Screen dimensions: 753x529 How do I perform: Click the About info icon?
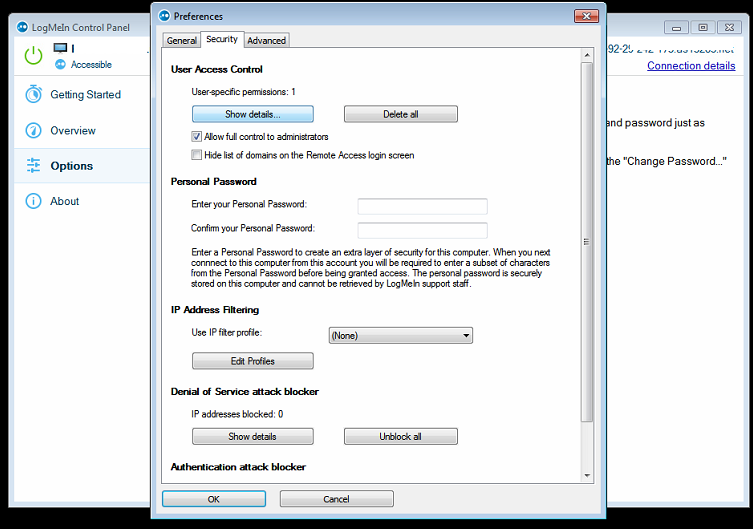(34, 201)
